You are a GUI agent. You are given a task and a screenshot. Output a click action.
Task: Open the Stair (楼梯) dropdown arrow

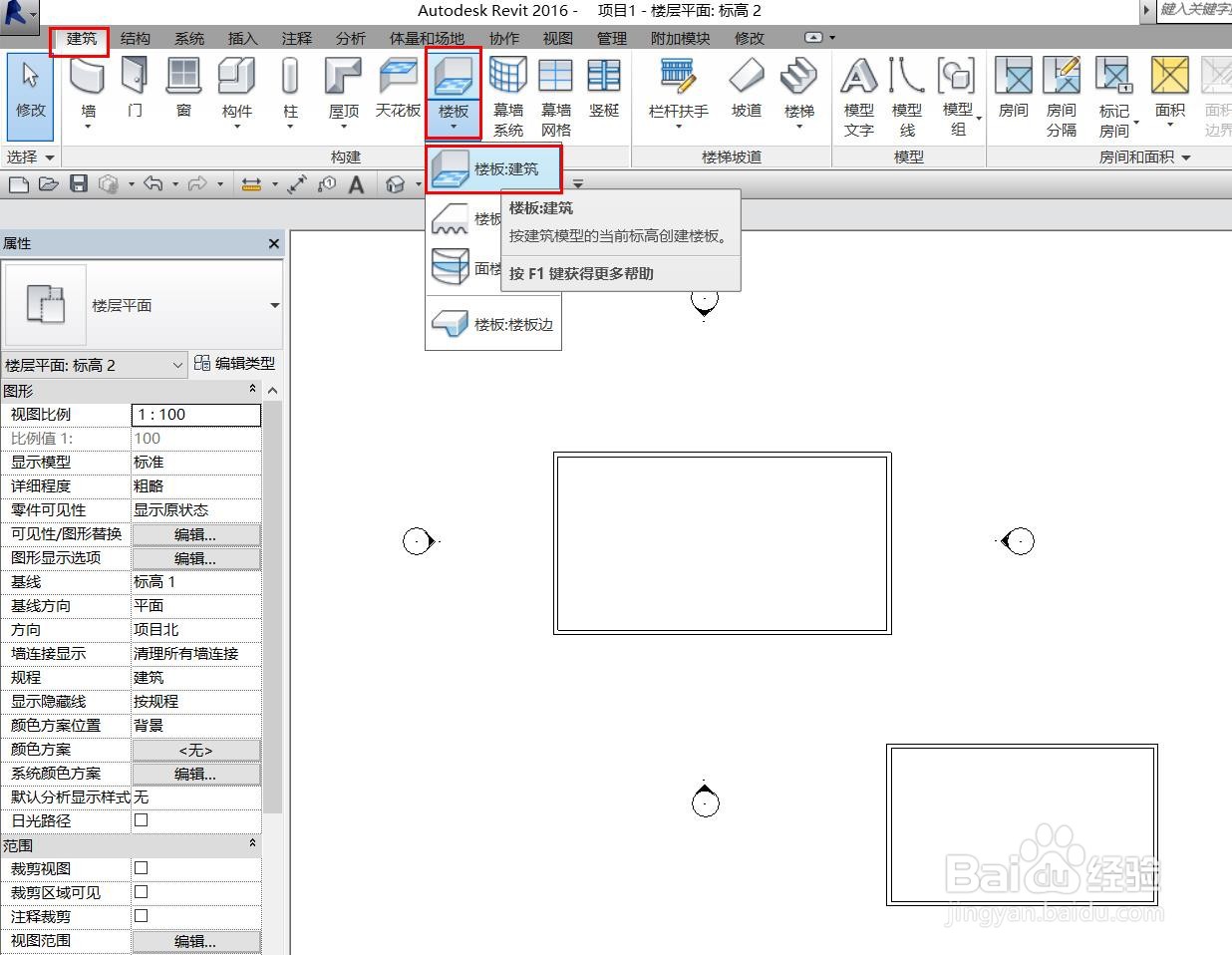point(799,128)
